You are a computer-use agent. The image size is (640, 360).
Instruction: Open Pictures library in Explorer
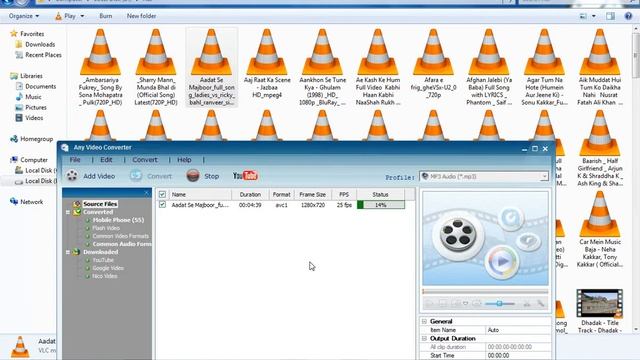[x=36, y=107]
